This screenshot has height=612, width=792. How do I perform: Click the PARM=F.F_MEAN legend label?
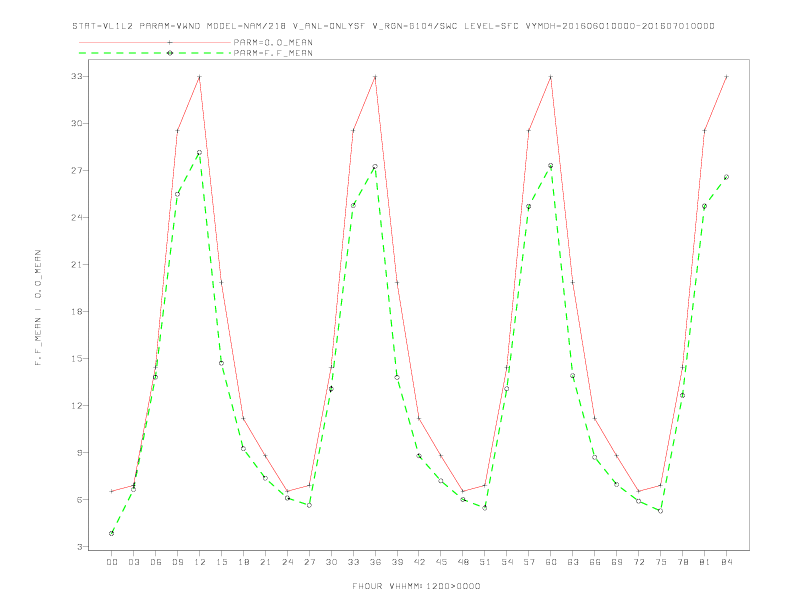273,53
